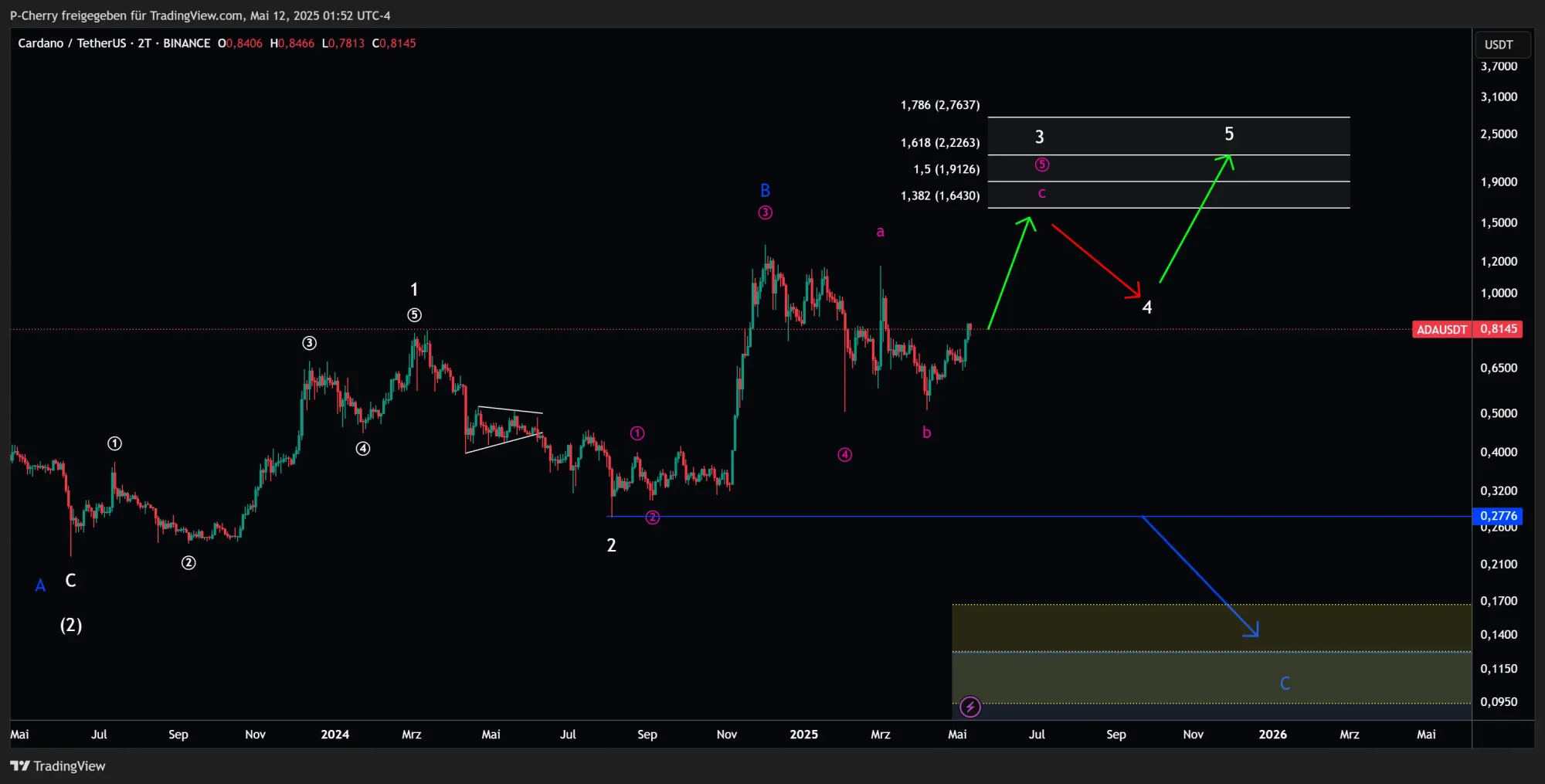Click the 0,4000 price axis label
The image size is (1545, 784).
1499,452
